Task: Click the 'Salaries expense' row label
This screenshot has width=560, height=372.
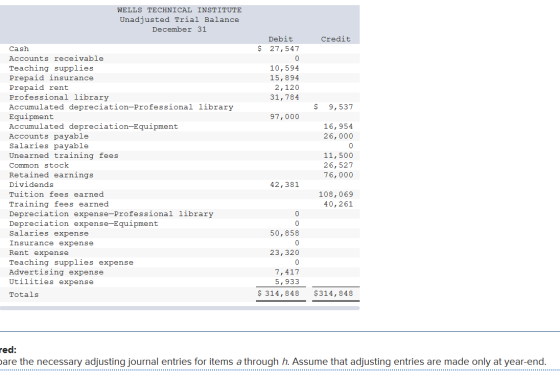Action: point(49,233)
